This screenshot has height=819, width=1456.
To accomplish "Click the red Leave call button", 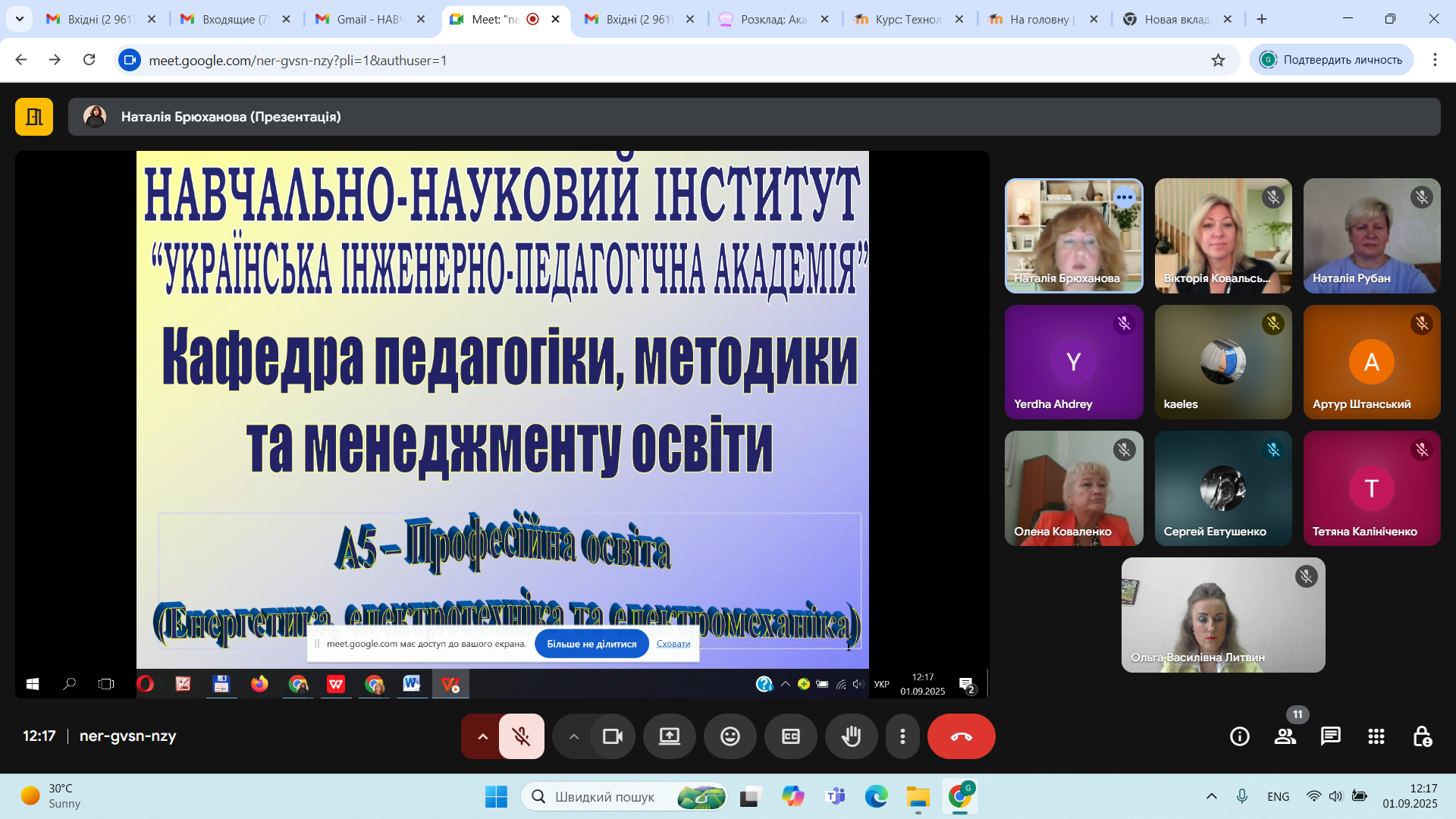I will (962, 736).
